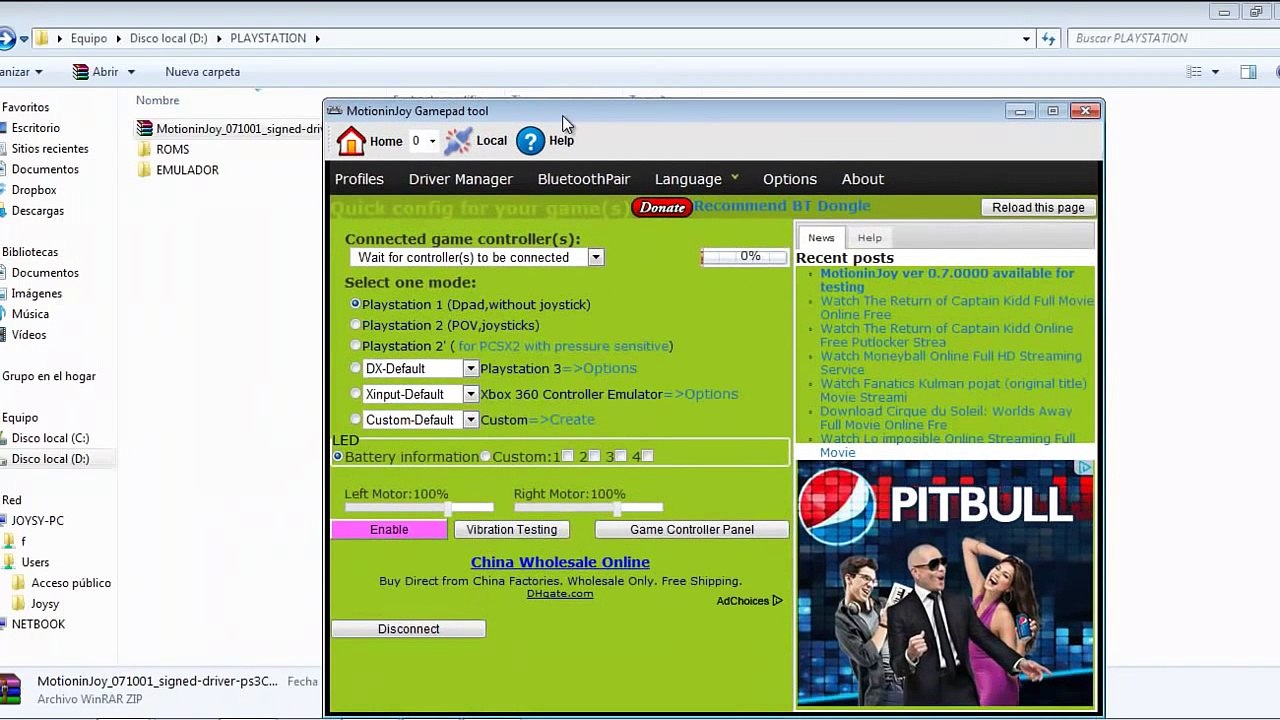Image resolution: width=1280 pixels, height=720 pixels.
Task: Select the Playstation 3 DX-Default mode radio
Action: 355,368
